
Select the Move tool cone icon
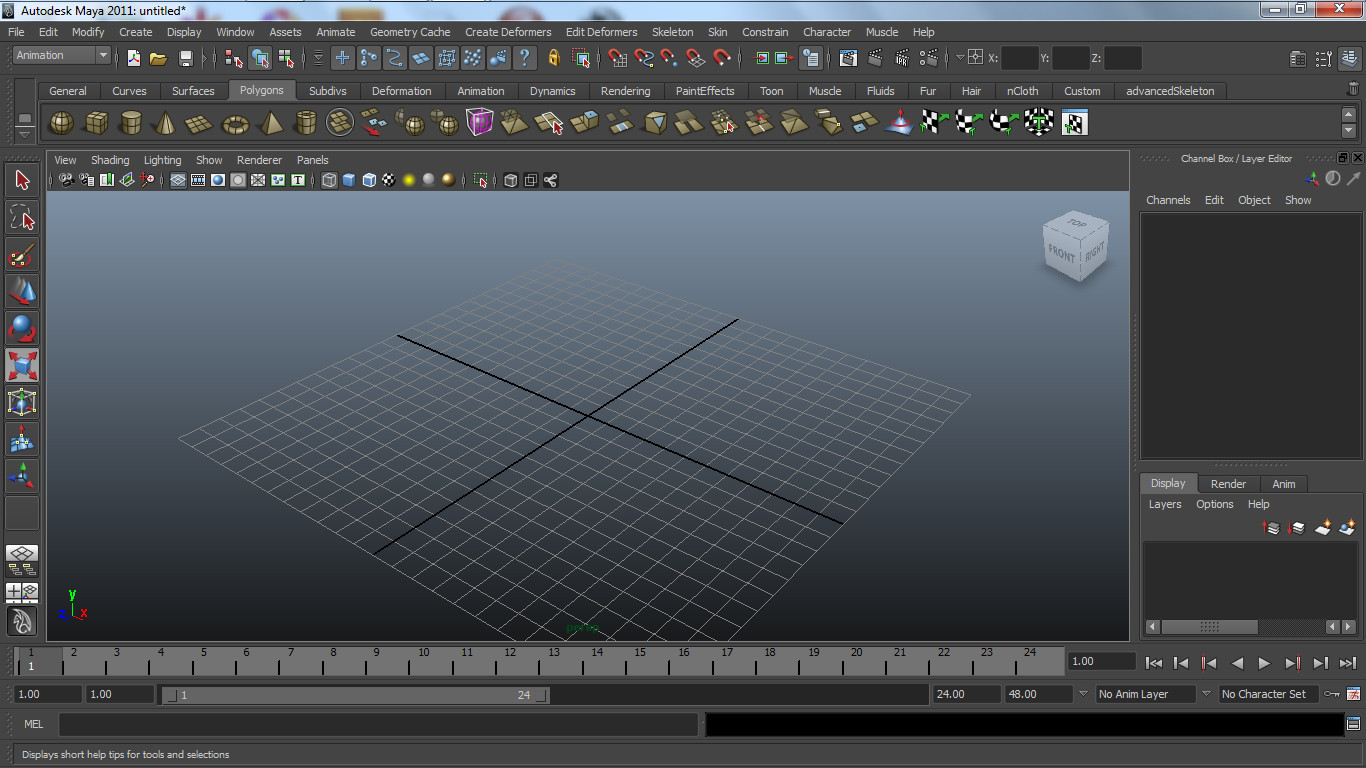(22, 291)
